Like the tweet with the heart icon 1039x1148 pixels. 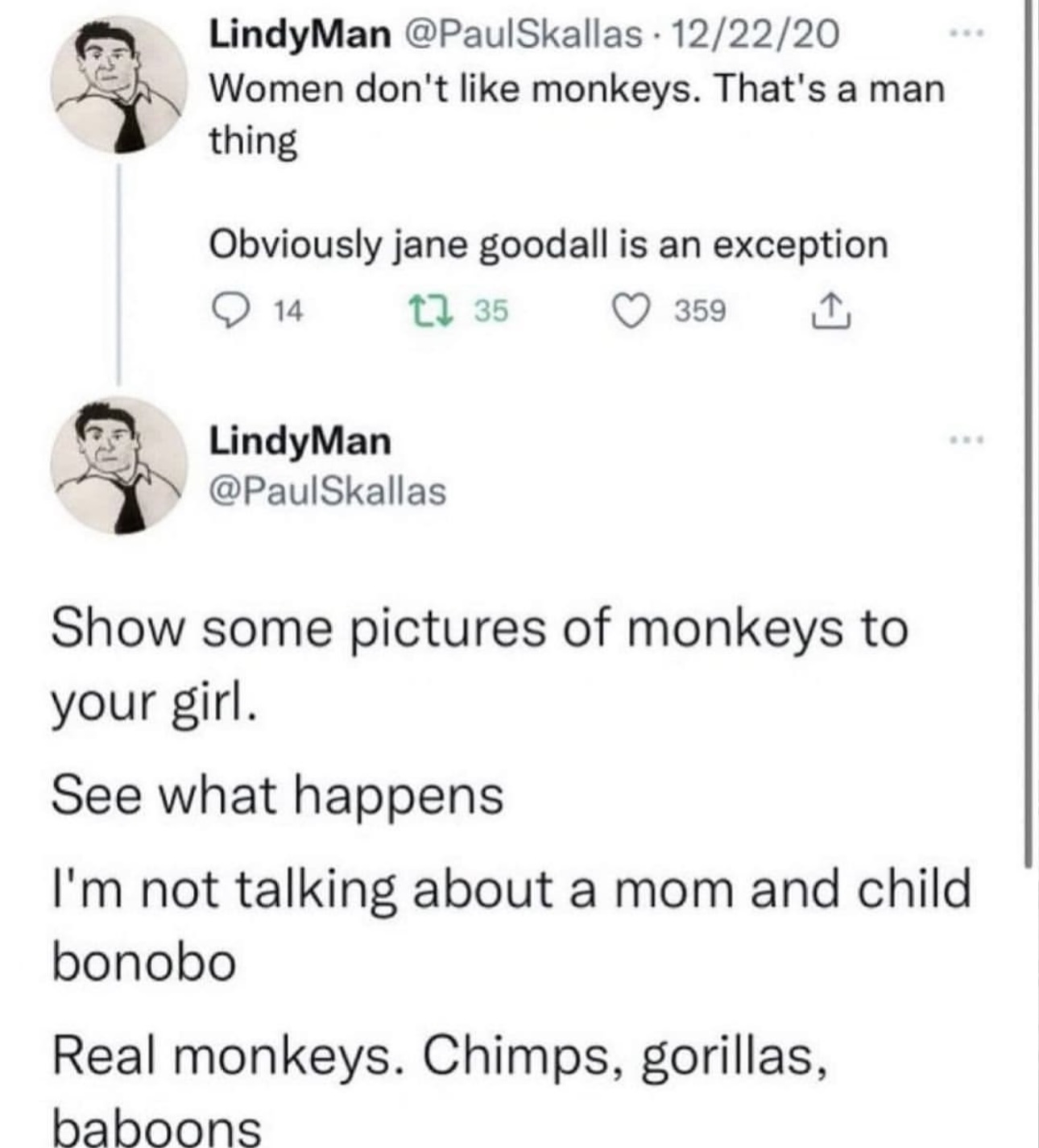point(632,310)
